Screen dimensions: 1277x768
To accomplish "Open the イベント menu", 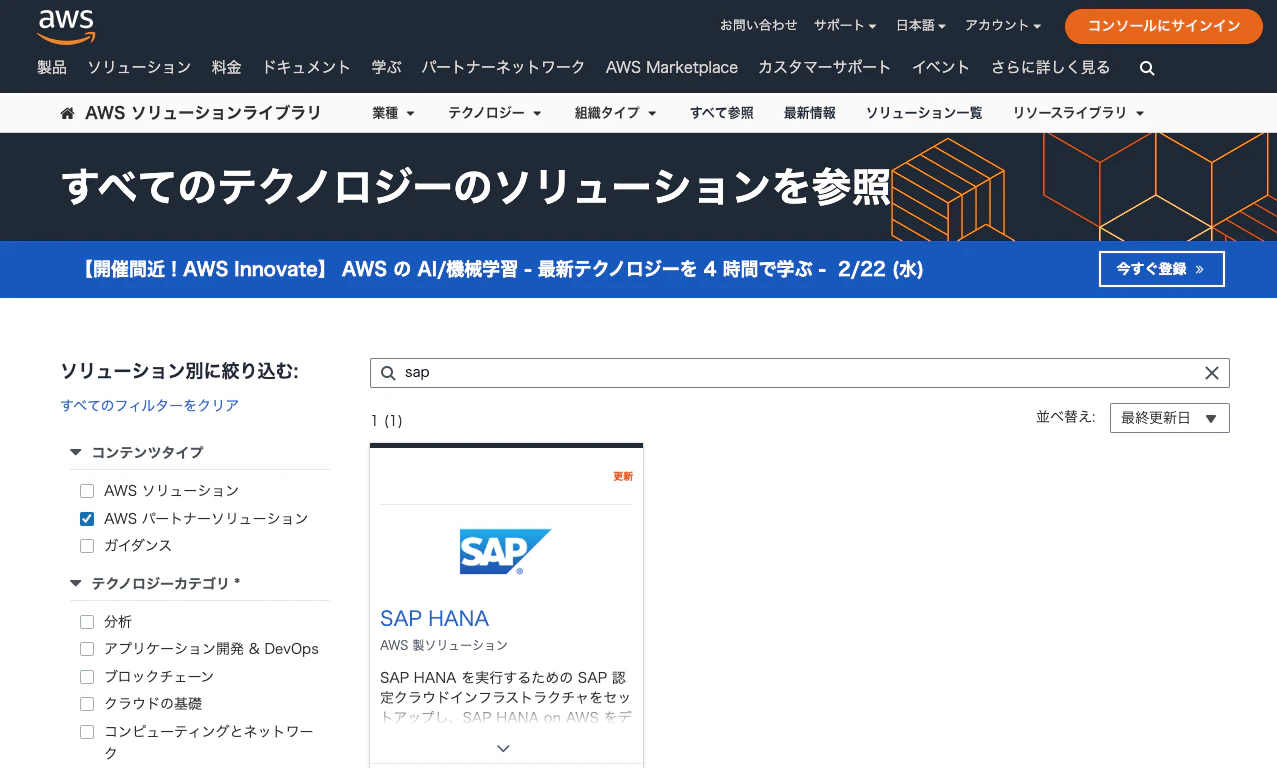I will click(941, 68).
